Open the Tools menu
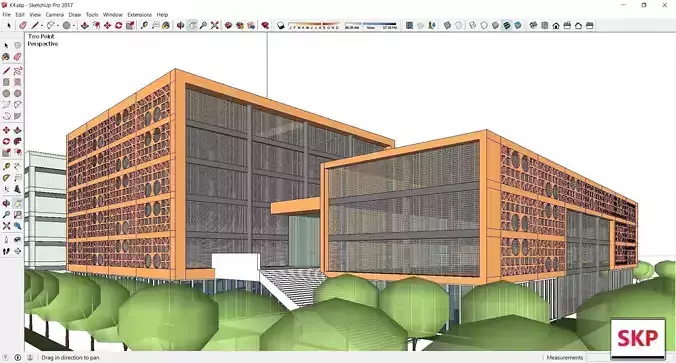This screenshot has width=676, height=363. [92, 15]
